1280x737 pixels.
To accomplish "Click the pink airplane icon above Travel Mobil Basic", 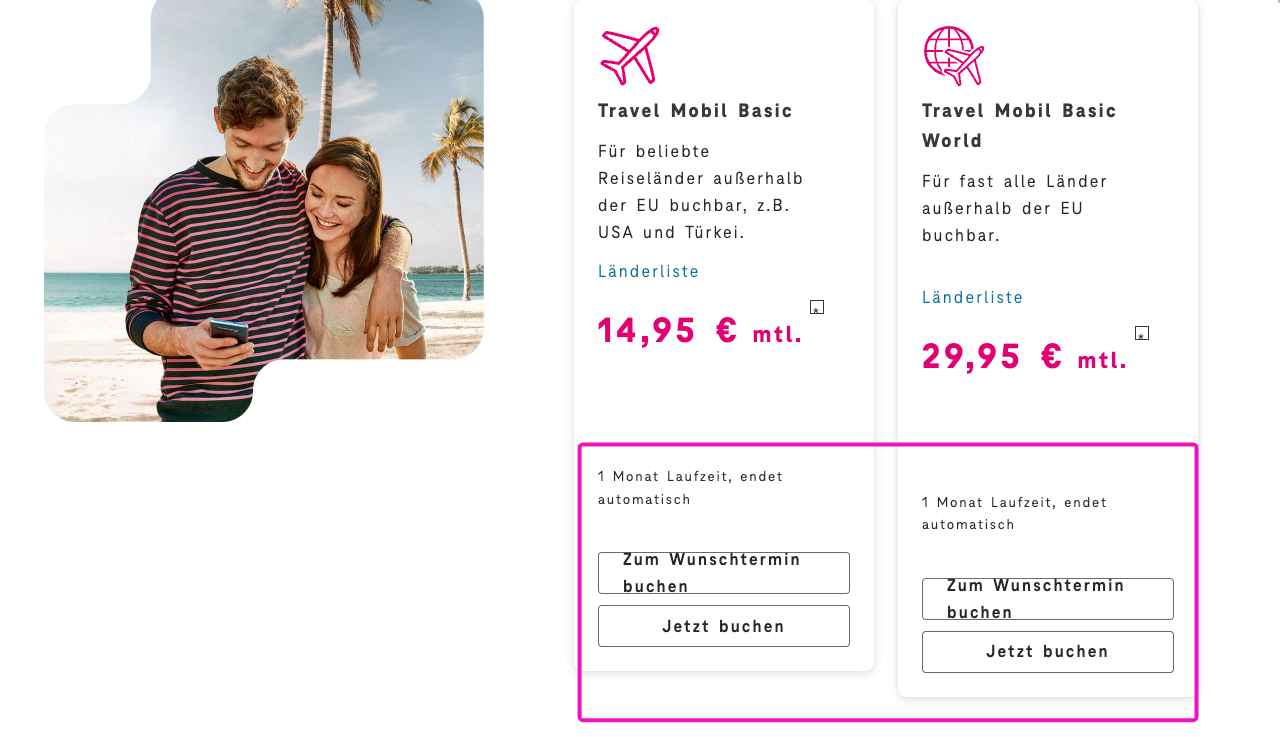I will [x=628, y=55].
